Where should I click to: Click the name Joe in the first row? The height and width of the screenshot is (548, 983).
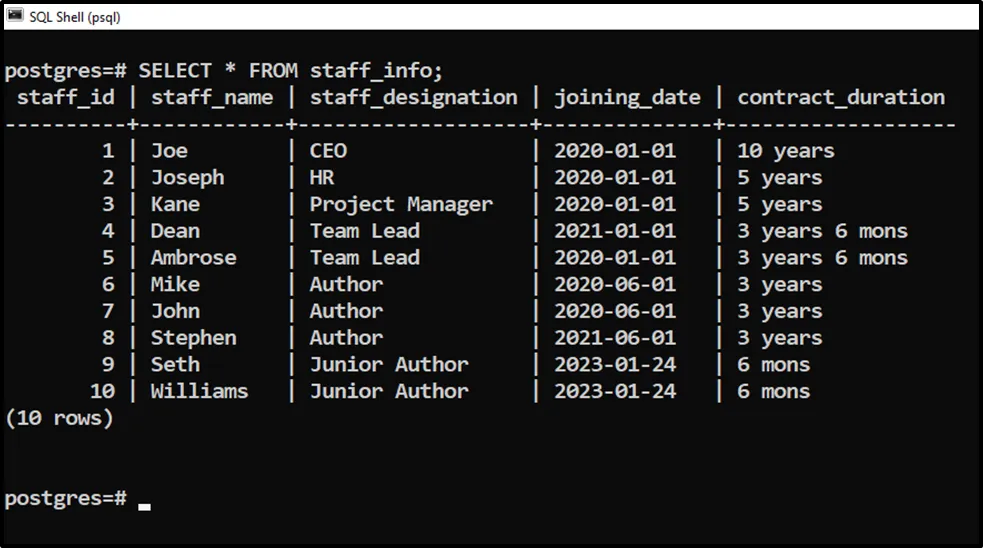coord(169,151)
